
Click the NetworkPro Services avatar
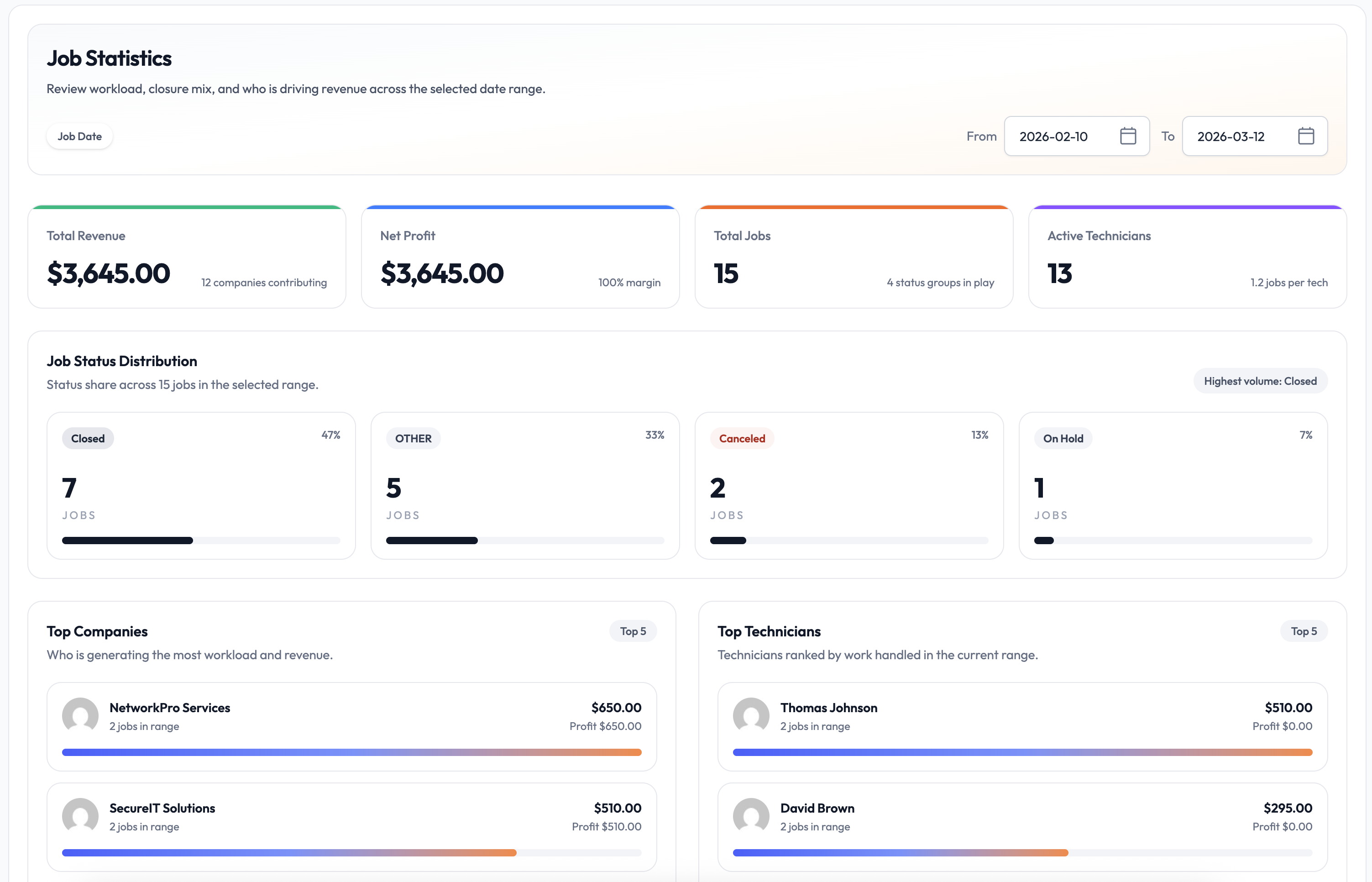81,716
